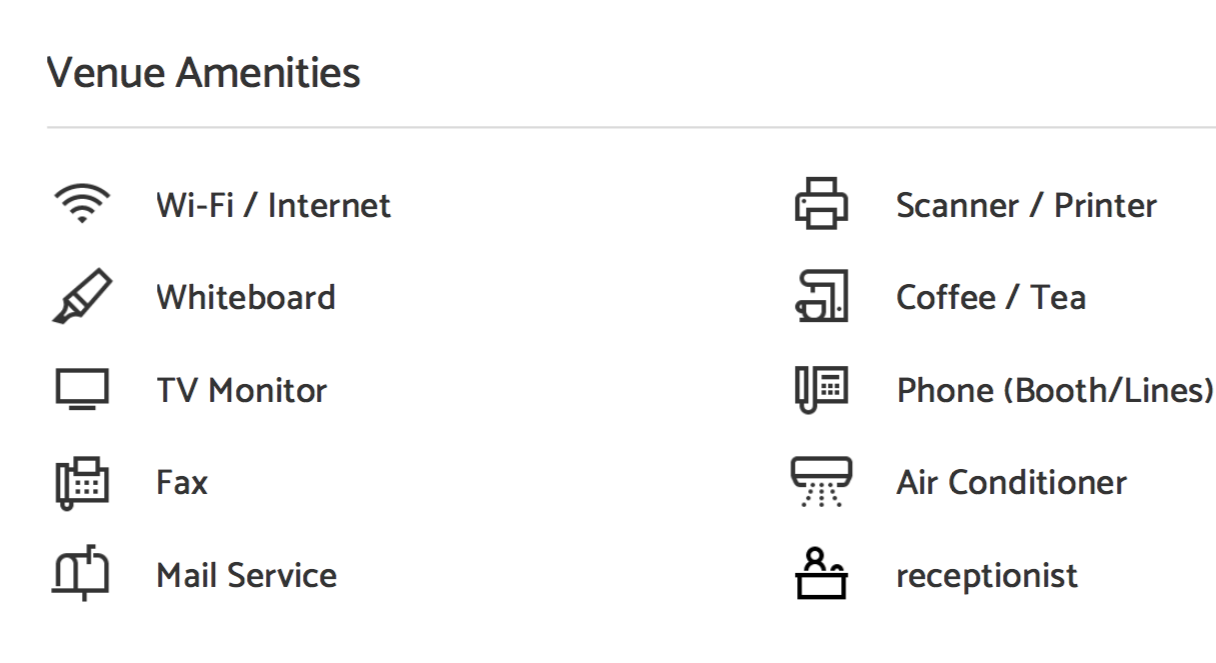
Task: Click the Scanner / Printer label
Action: (x=1026, y=205)
